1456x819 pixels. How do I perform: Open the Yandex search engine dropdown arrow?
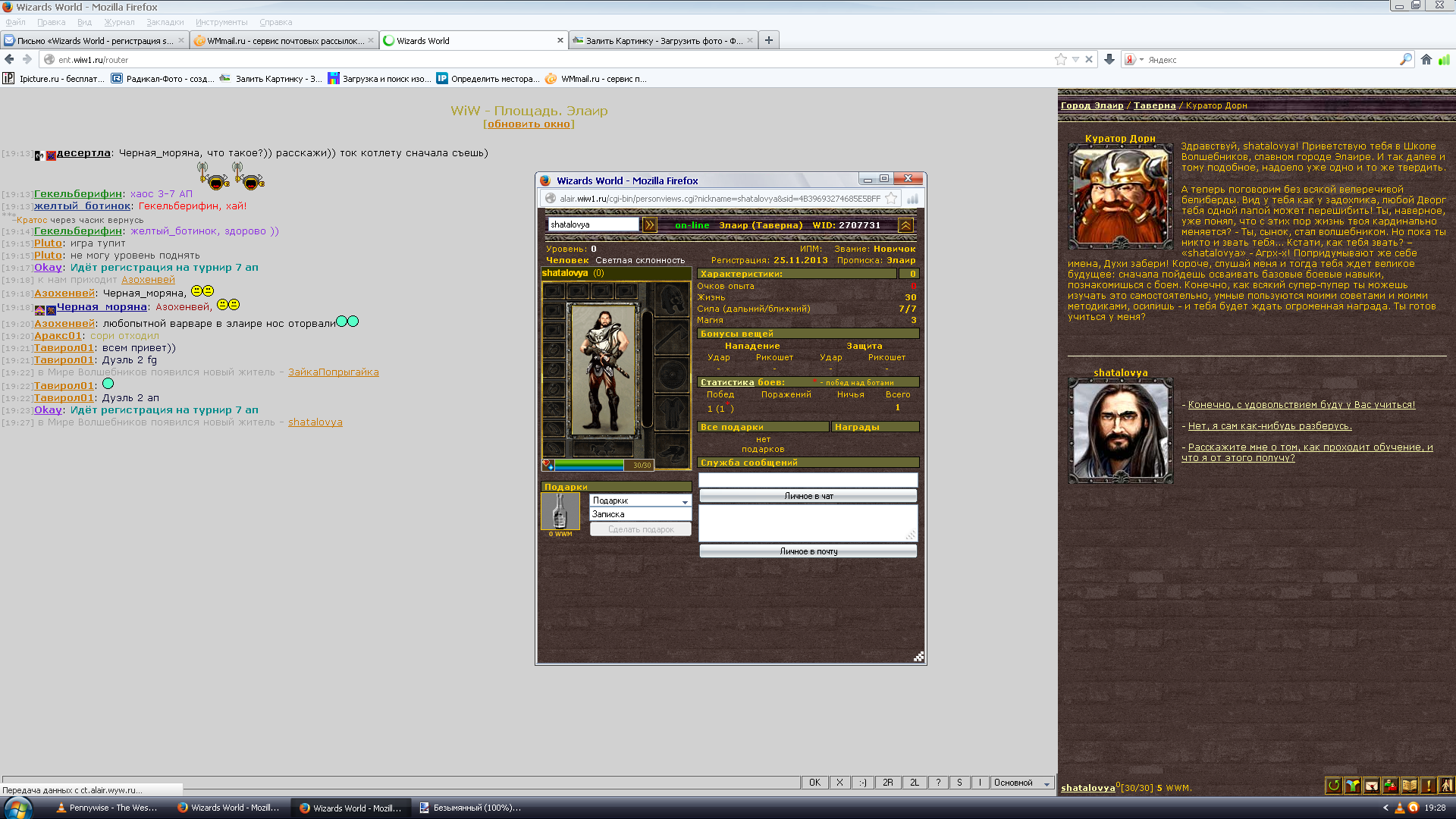[x=1141, y=59]
